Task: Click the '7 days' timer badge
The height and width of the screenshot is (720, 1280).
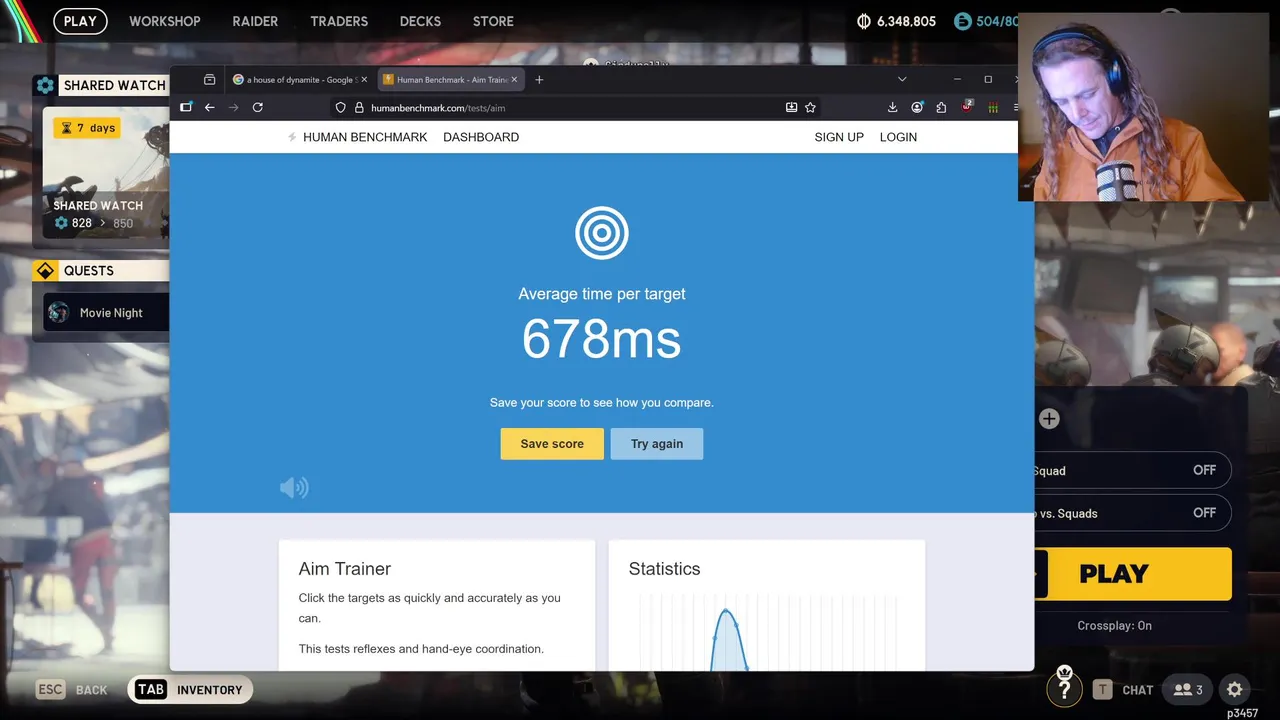Action: pos(87,128)
